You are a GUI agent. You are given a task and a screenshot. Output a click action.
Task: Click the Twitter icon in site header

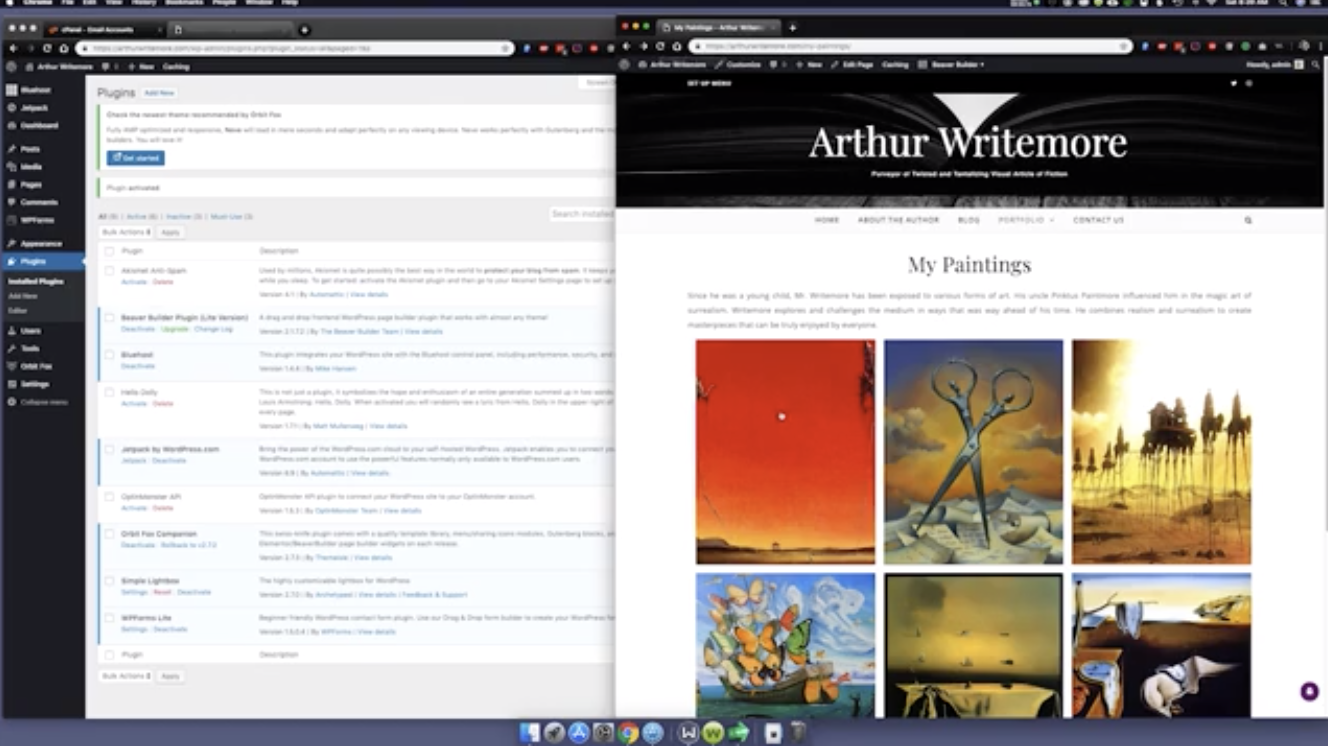[x=1233, y=83]
